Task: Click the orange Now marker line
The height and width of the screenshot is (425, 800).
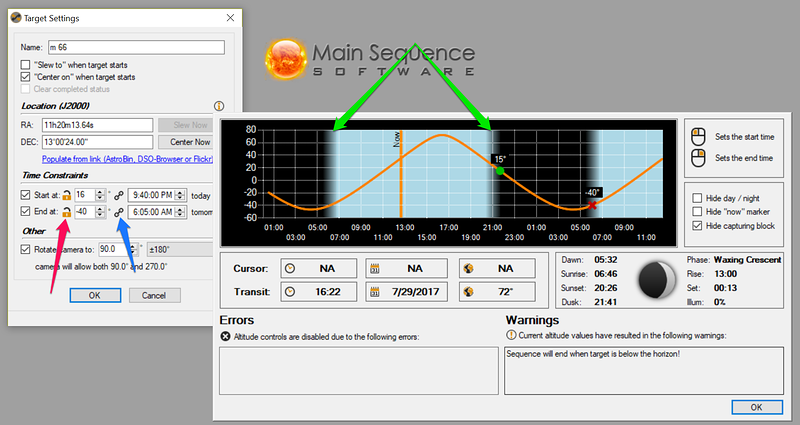Action: point(401,173)
